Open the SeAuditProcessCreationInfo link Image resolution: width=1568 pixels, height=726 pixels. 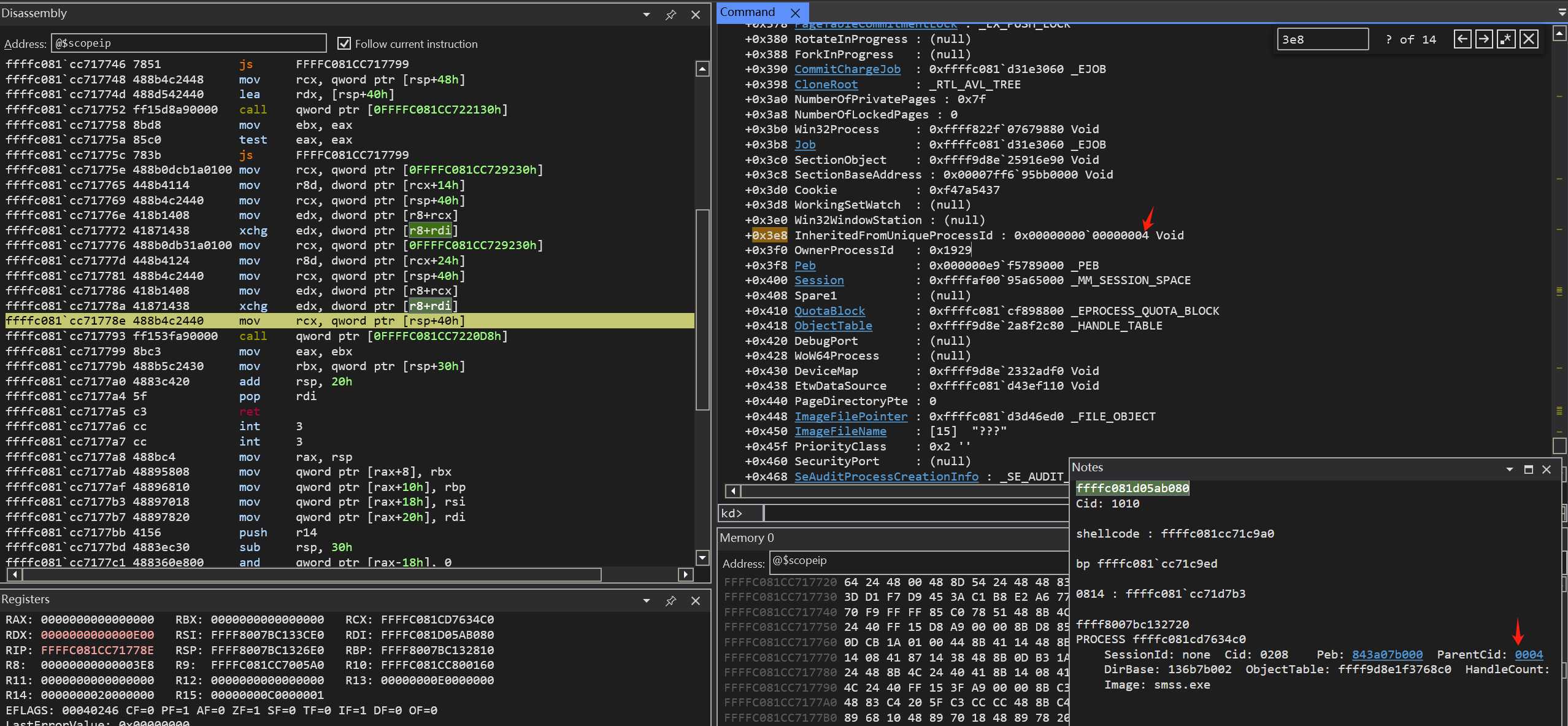coord(886,476)
